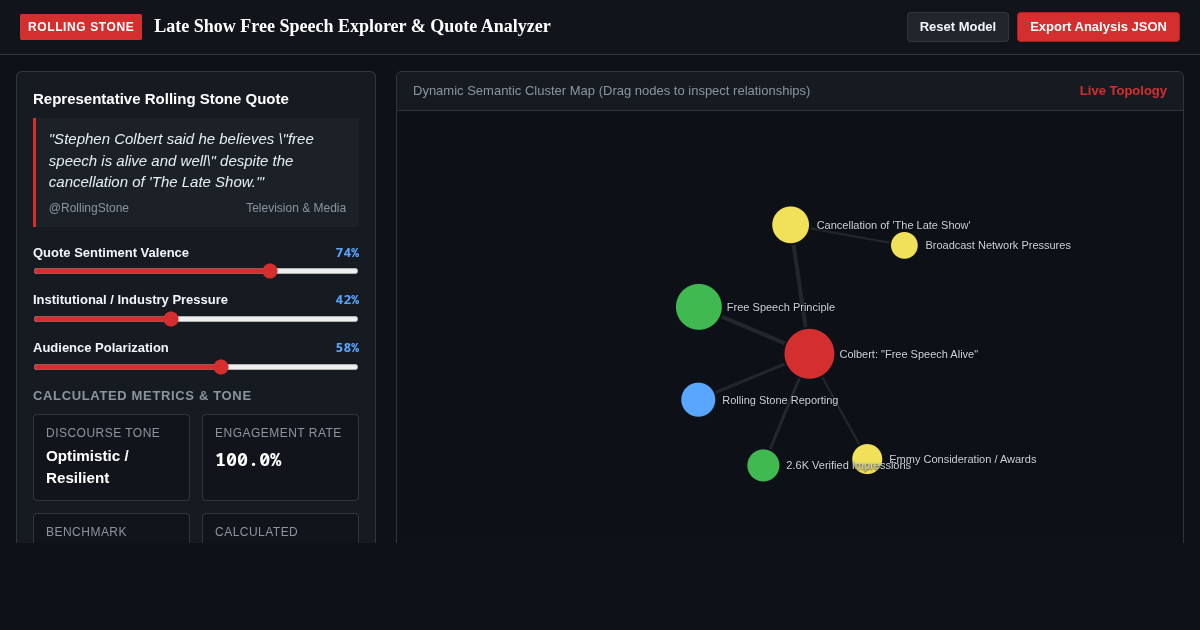This screenshot has height=630, width=1200.
Task: Select the blue Rolling Stone Reporting node
Action: (x=698, y=400)
